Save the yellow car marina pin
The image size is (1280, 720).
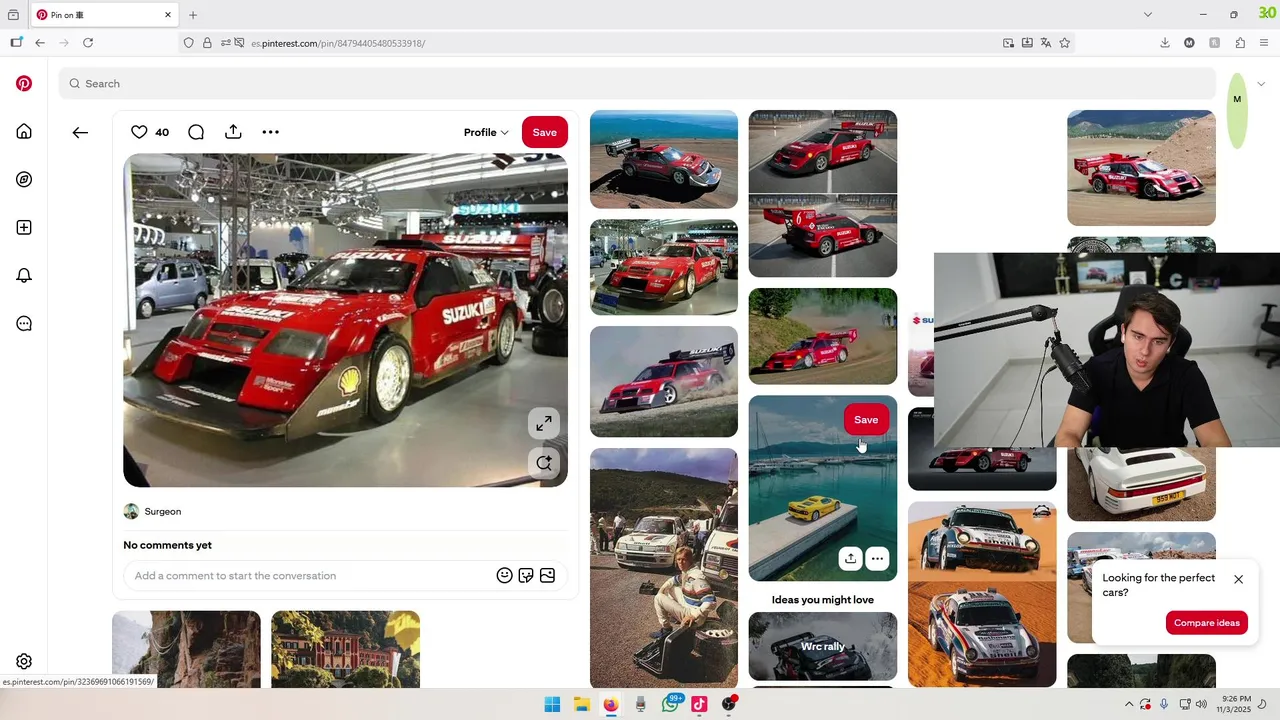coord(866,420)
